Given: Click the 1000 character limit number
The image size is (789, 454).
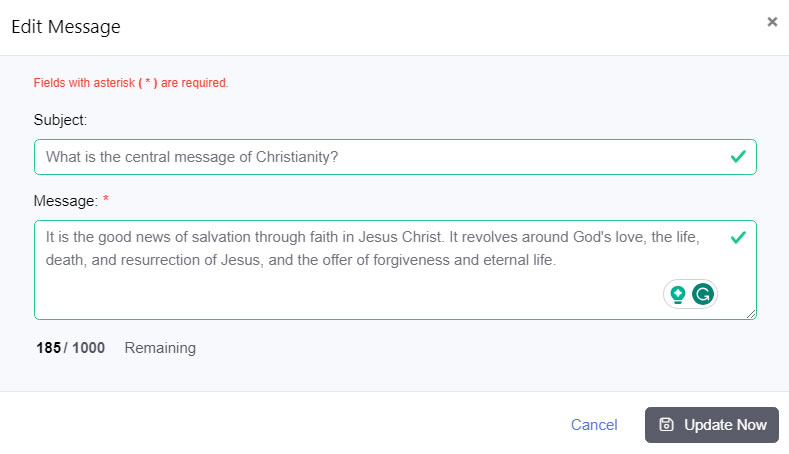Looking at the screenshot, I should click(88, 348).
